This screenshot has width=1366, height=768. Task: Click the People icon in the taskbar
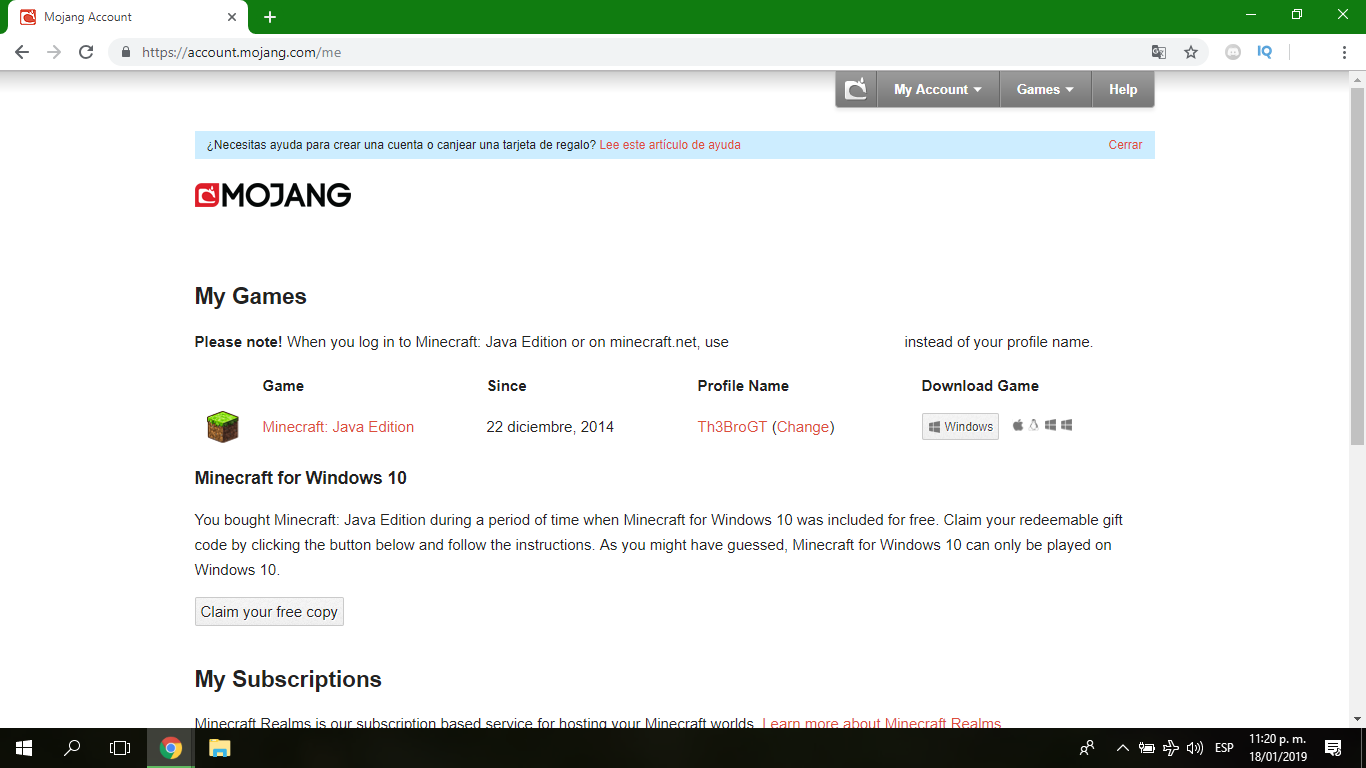coord(1087,748)
